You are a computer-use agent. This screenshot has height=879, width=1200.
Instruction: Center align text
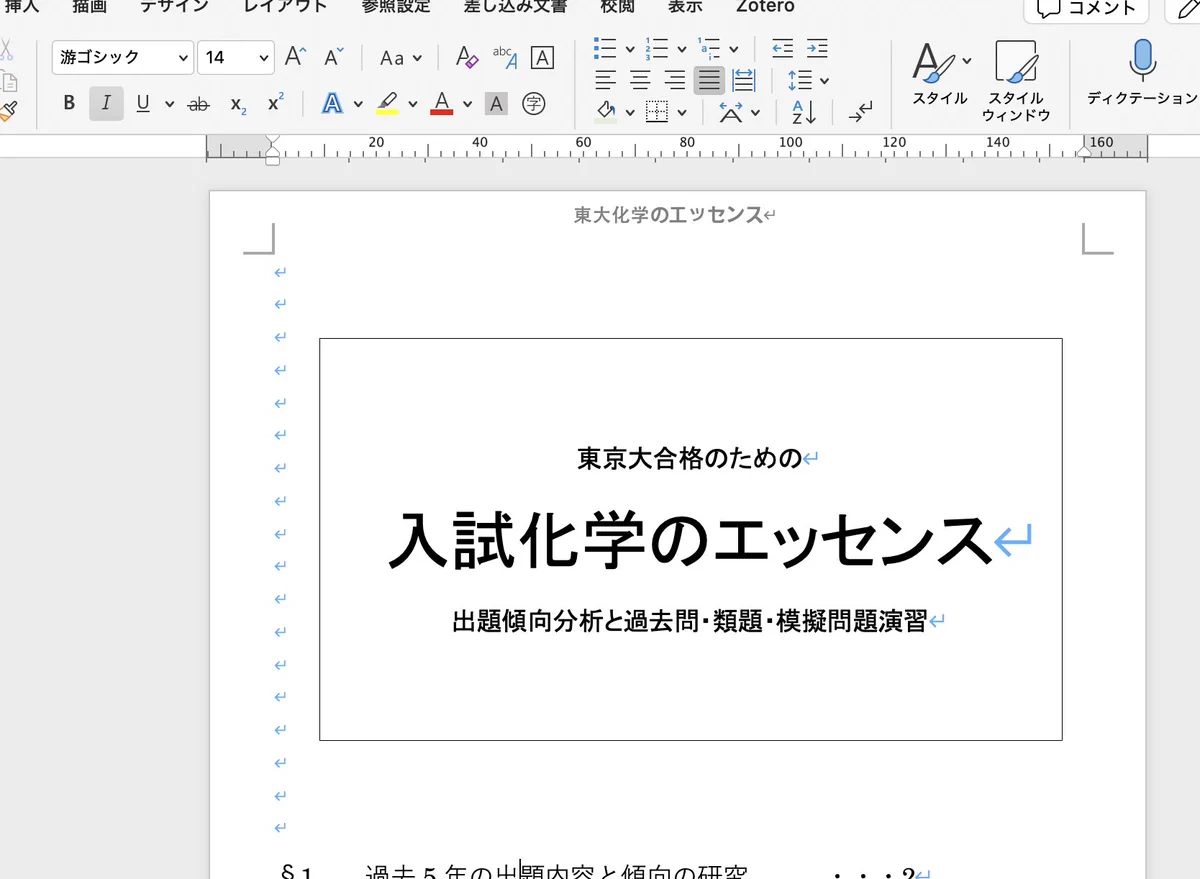(640, 80)
